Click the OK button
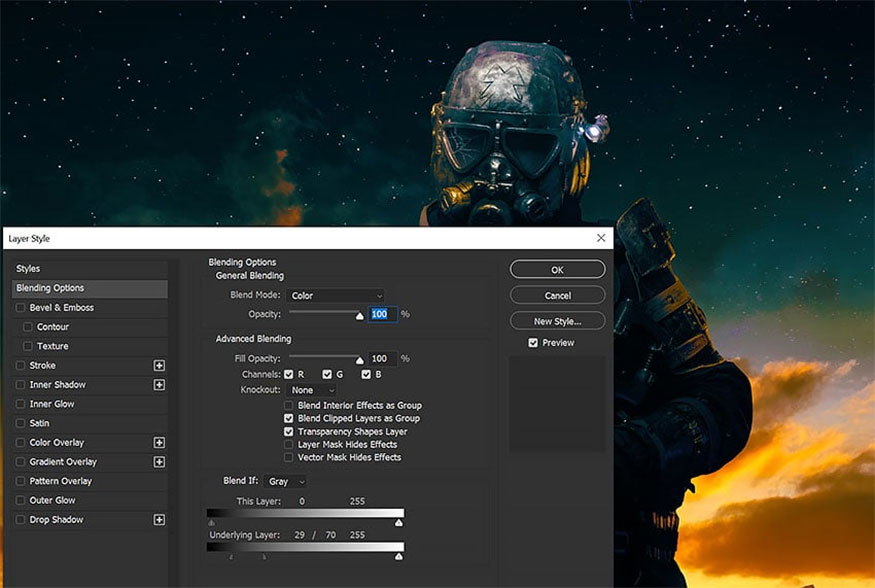The image size is (875, 588). (557, 269)
